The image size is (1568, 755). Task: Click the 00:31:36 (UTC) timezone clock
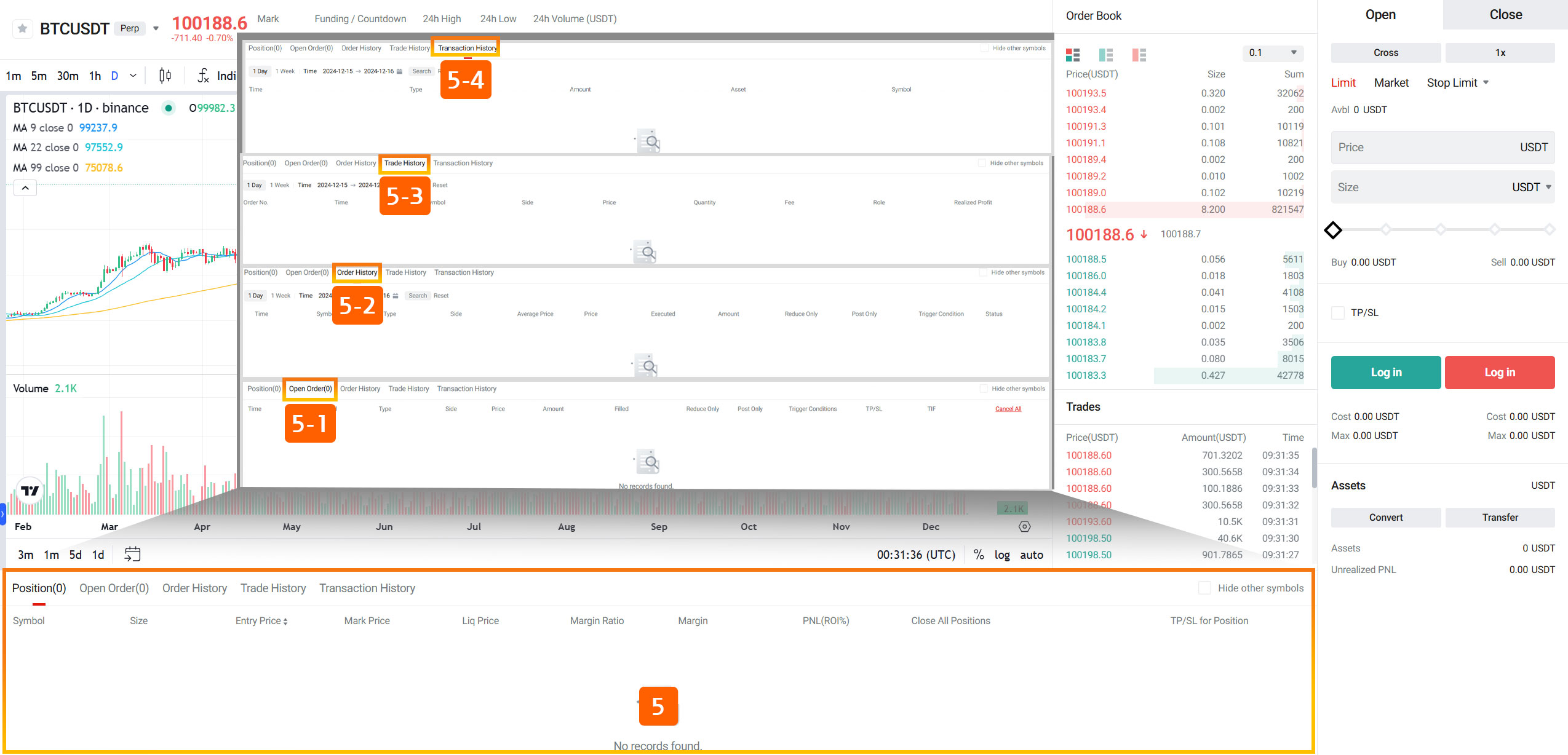[x=916, y=555]
